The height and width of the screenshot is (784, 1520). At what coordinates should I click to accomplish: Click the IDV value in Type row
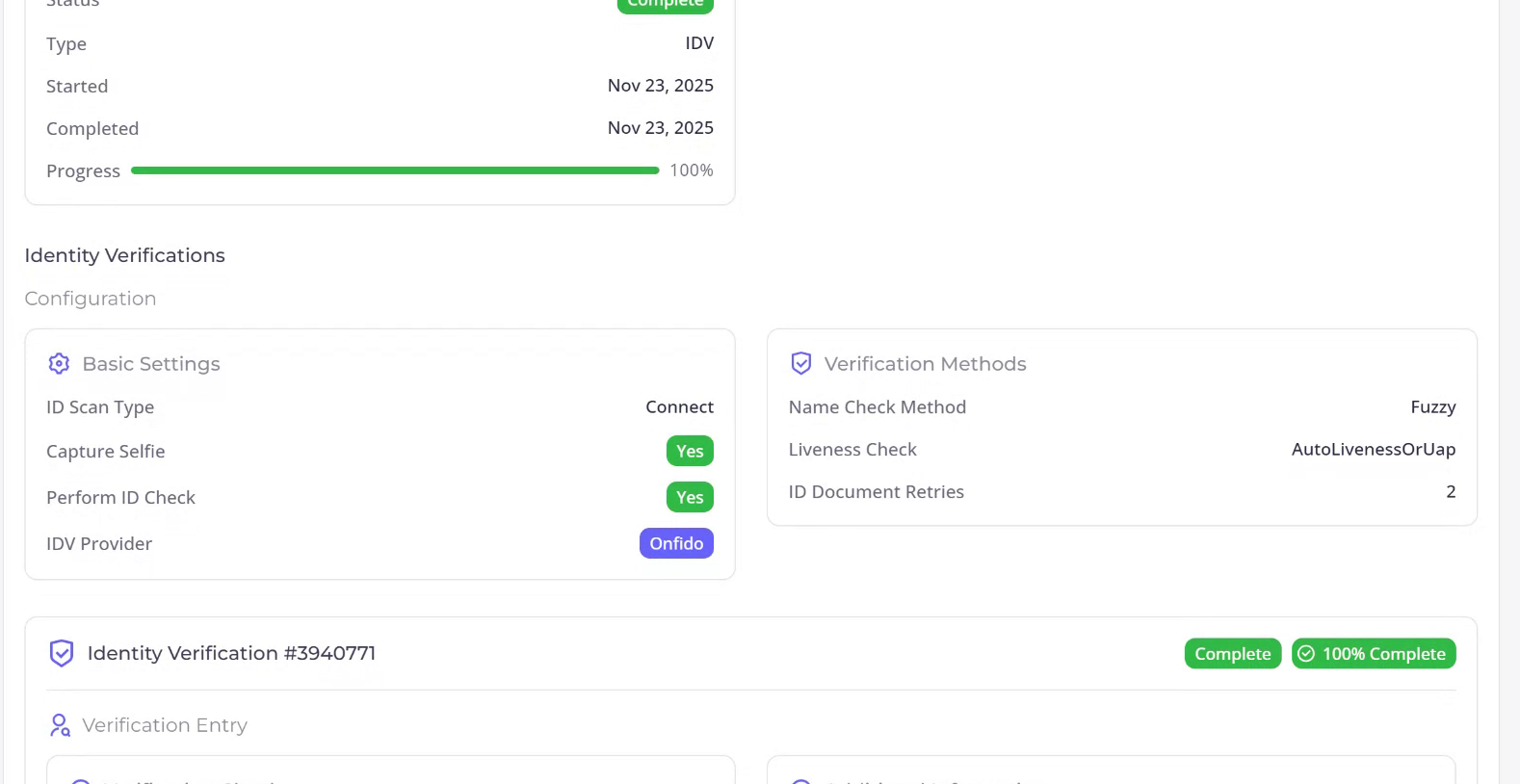coord(699,43)
